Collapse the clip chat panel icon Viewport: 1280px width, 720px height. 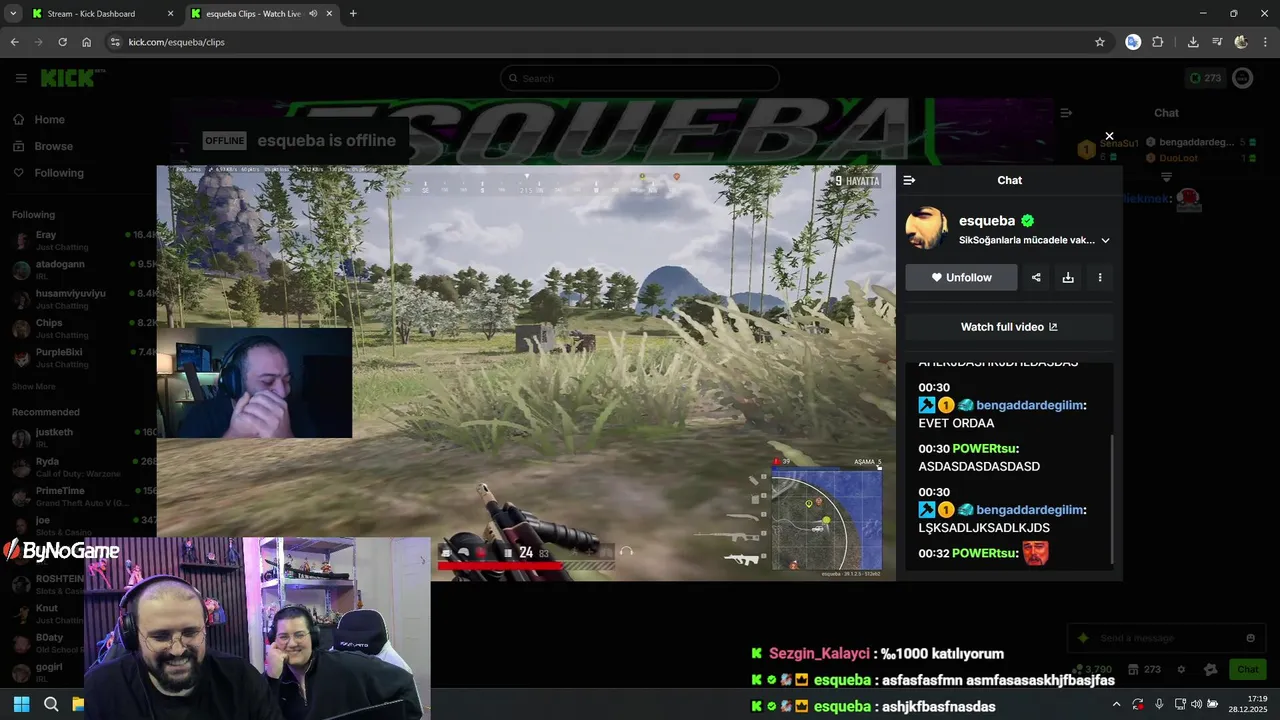pos(909,180)
